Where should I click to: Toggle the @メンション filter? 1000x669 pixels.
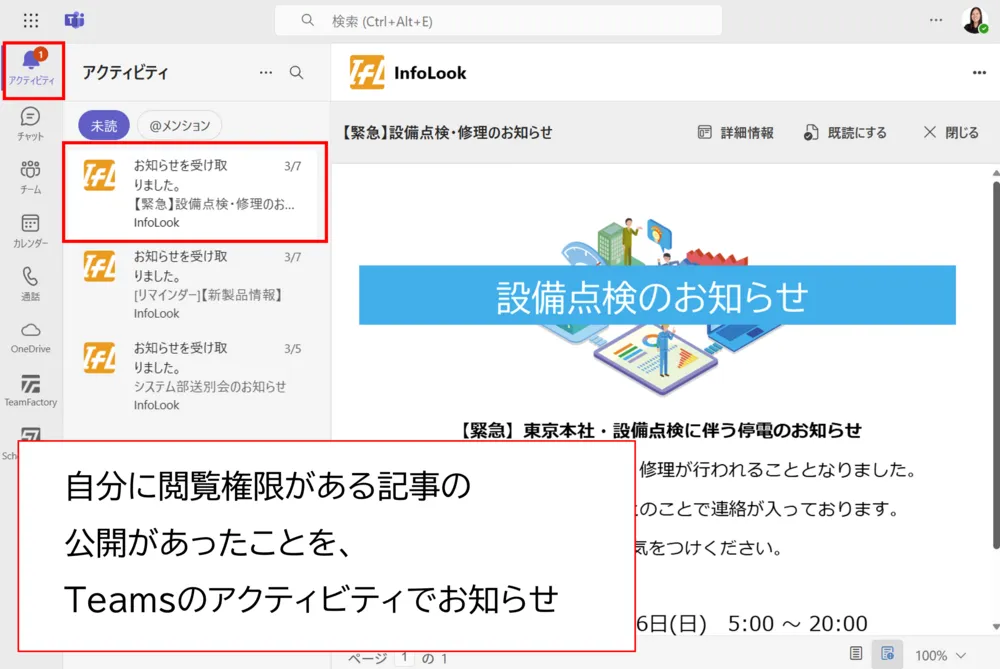[180, 126]
